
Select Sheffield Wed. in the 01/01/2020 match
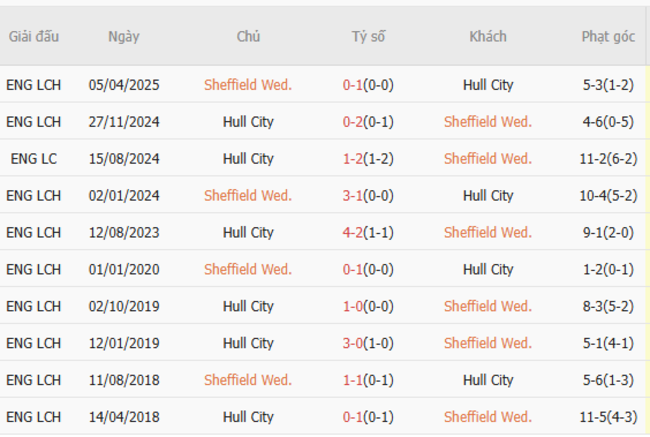[x=248, y=270]
